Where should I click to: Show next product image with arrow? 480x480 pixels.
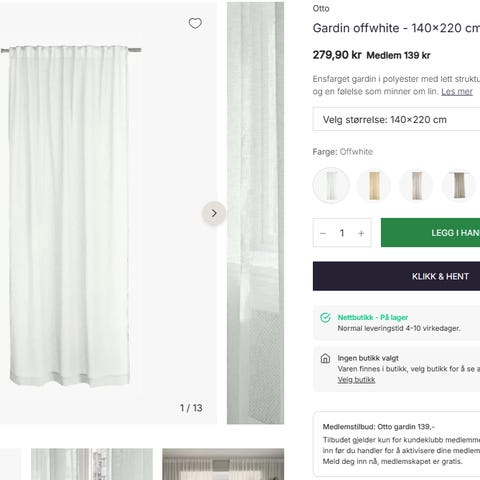pos(214,213)
